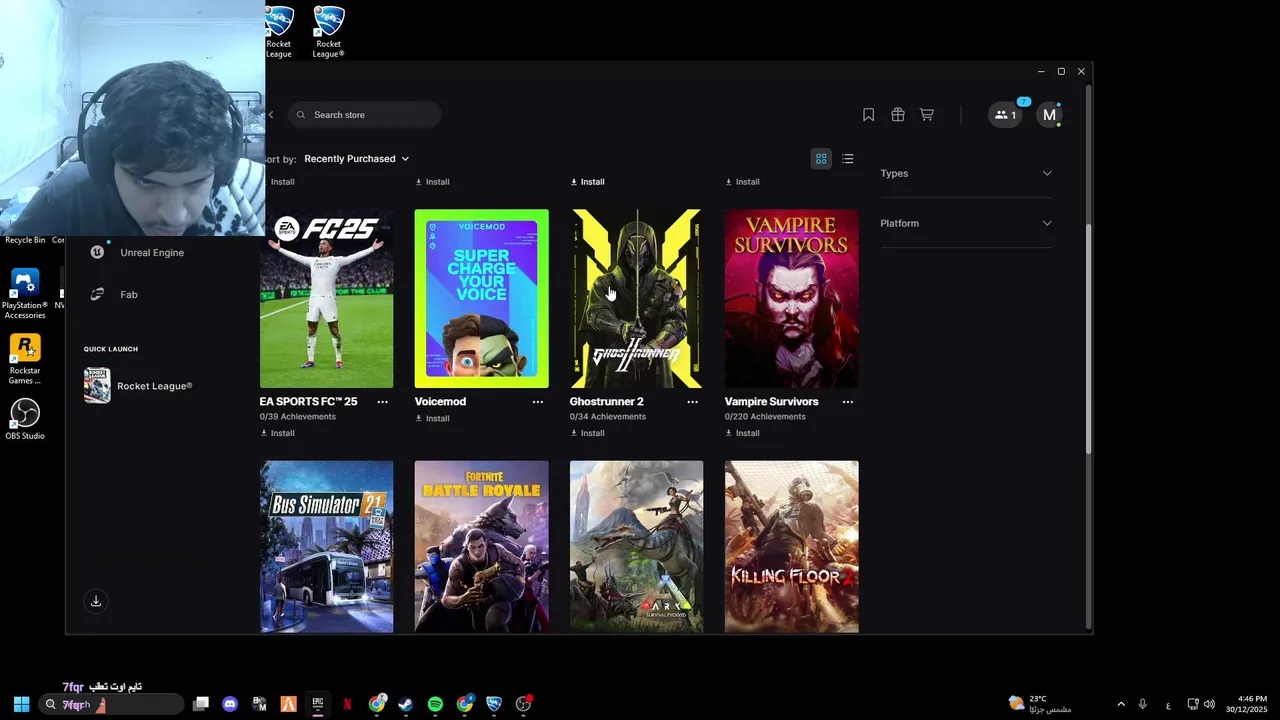Open options menu for Ghostrunner 2
The width and height of the screenshot is (1280, 720).
(x=692, y=402)
